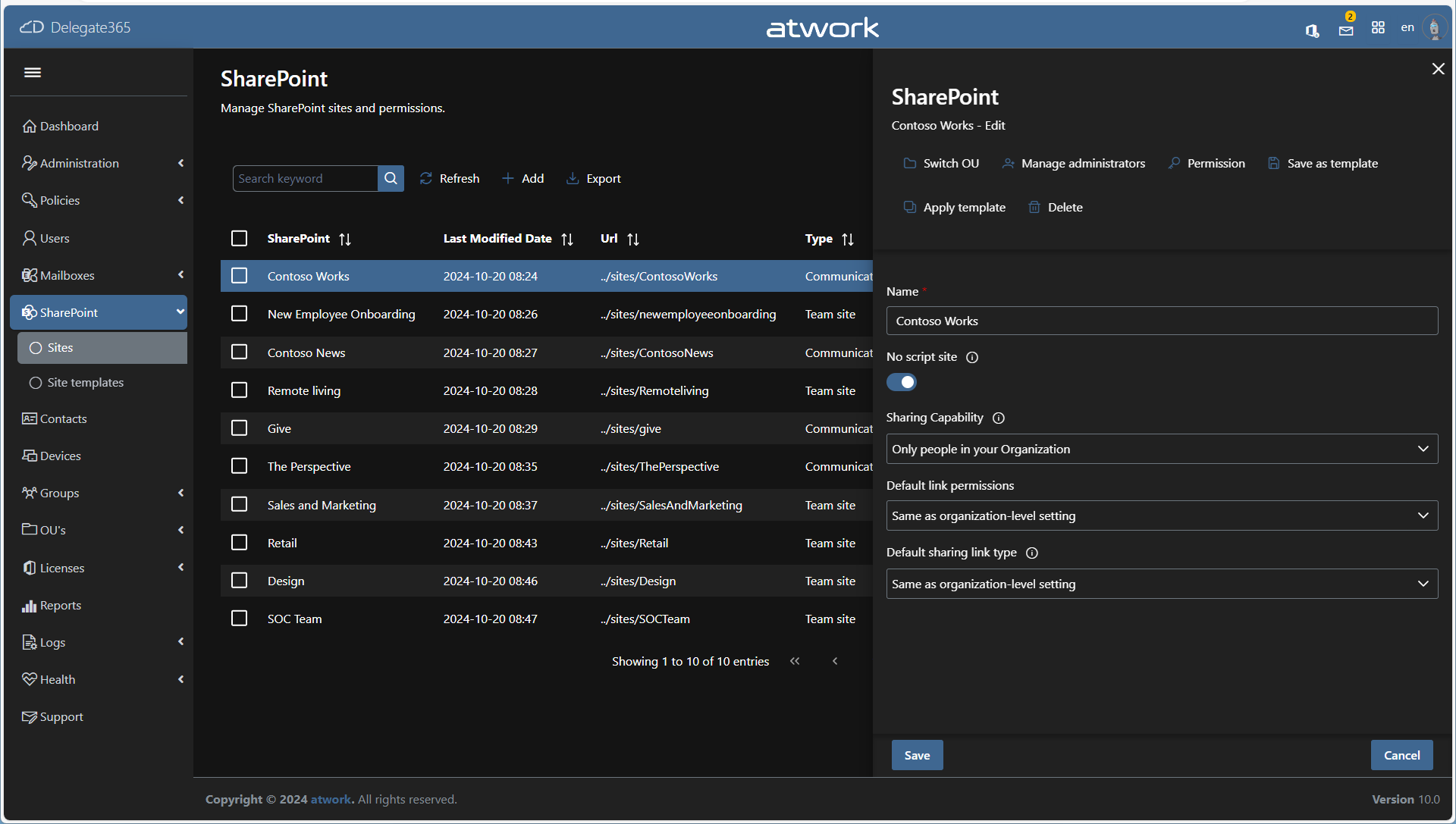Open the Logs menu item
The width and height of the screenshot is (1456, 824).
pos(99,642)
